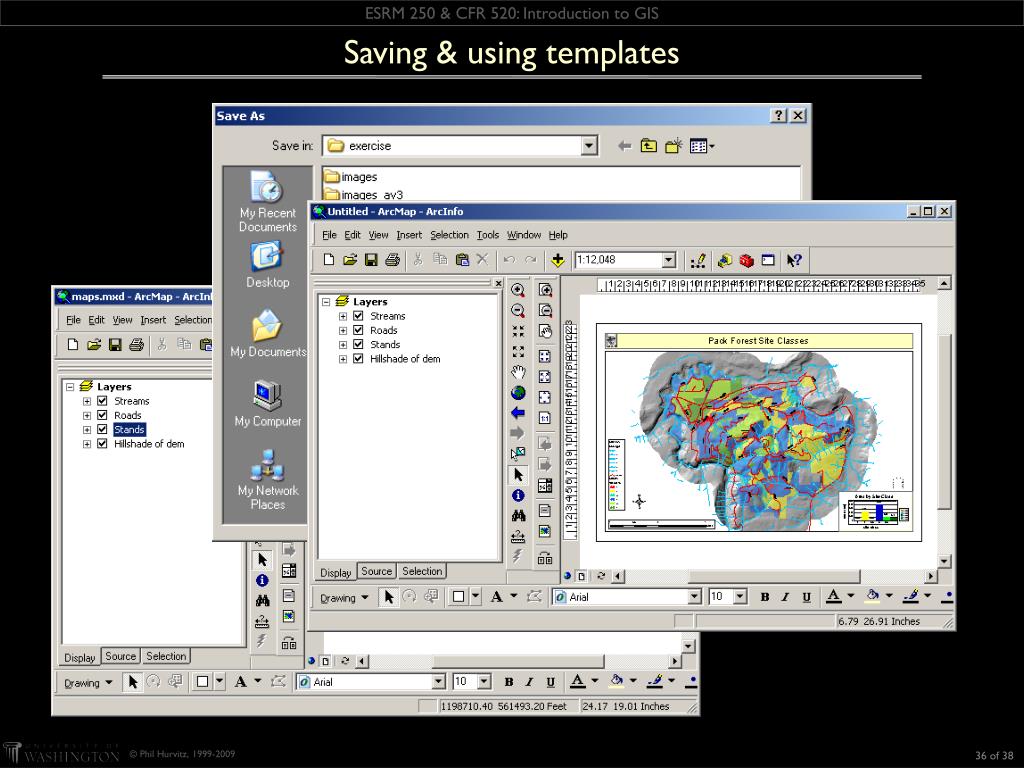Expand Roads layer in maps.mxd tree
This screenshot has height=768, width=1024.
(x=87, y=415)
